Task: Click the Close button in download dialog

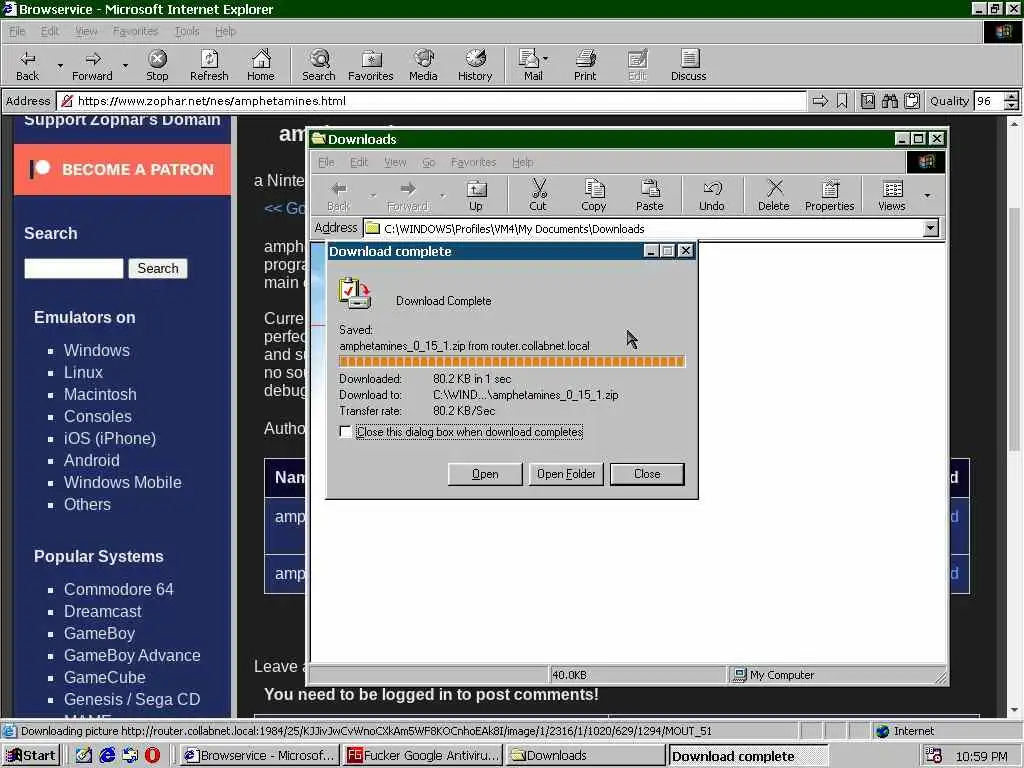Action: pyautogui.click(x=647, y=474)
